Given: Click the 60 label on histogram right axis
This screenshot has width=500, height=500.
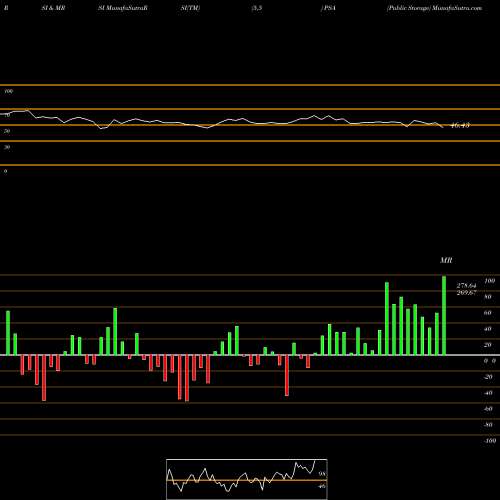Looking at the screenshot, I should [488, 313].
